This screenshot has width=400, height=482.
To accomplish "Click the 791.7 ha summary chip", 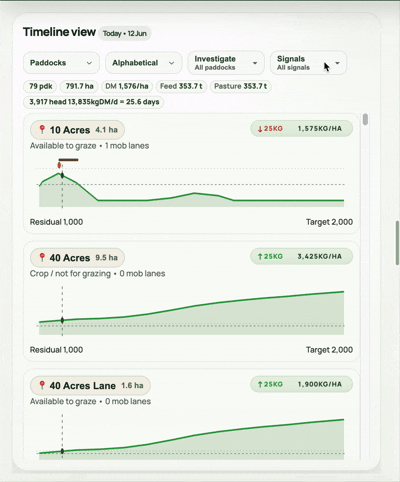I will pyautogui.click(x=79, y=86).
